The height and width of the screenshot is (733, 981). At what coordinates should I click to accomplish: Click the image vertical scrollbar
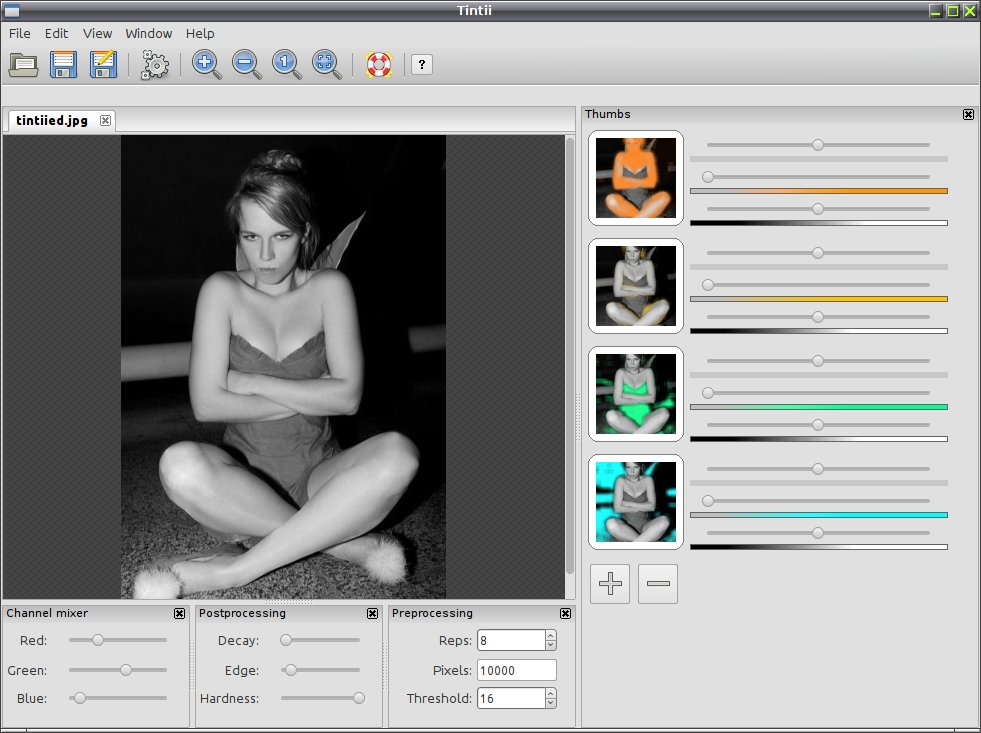point(569,355)
